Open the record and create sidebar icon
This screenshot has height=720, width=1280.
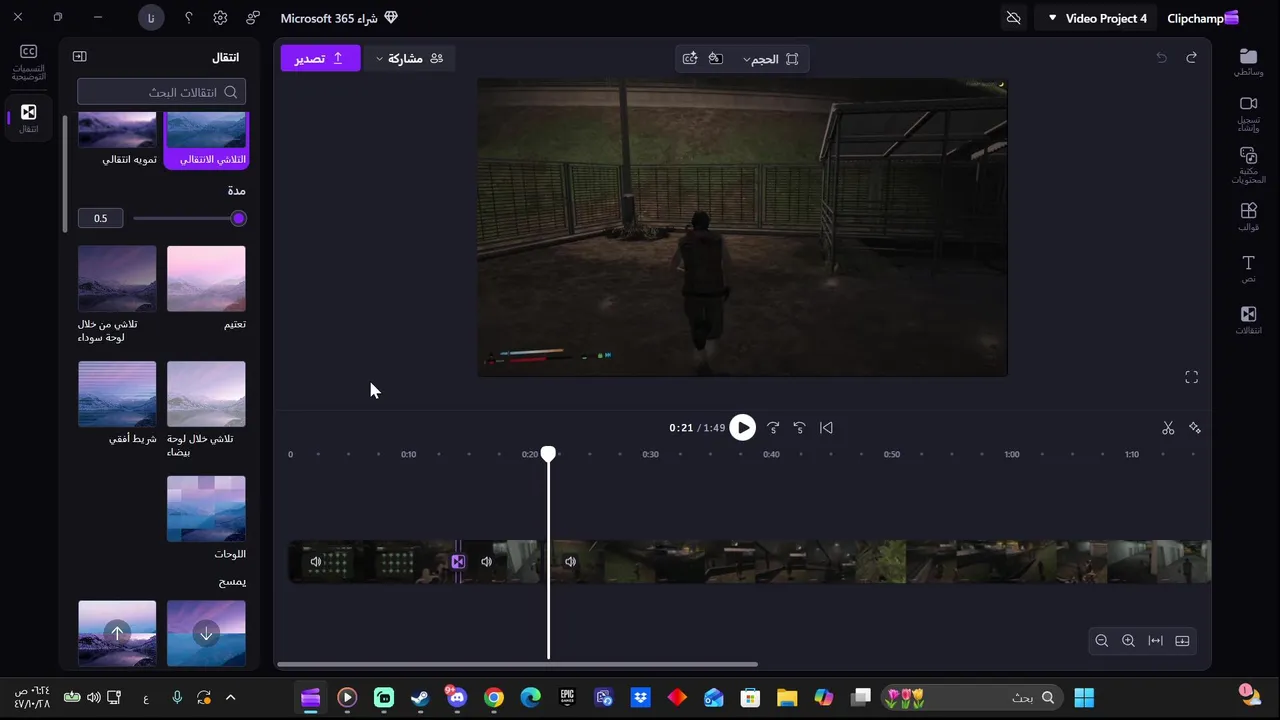click(x=1248, y=115)
